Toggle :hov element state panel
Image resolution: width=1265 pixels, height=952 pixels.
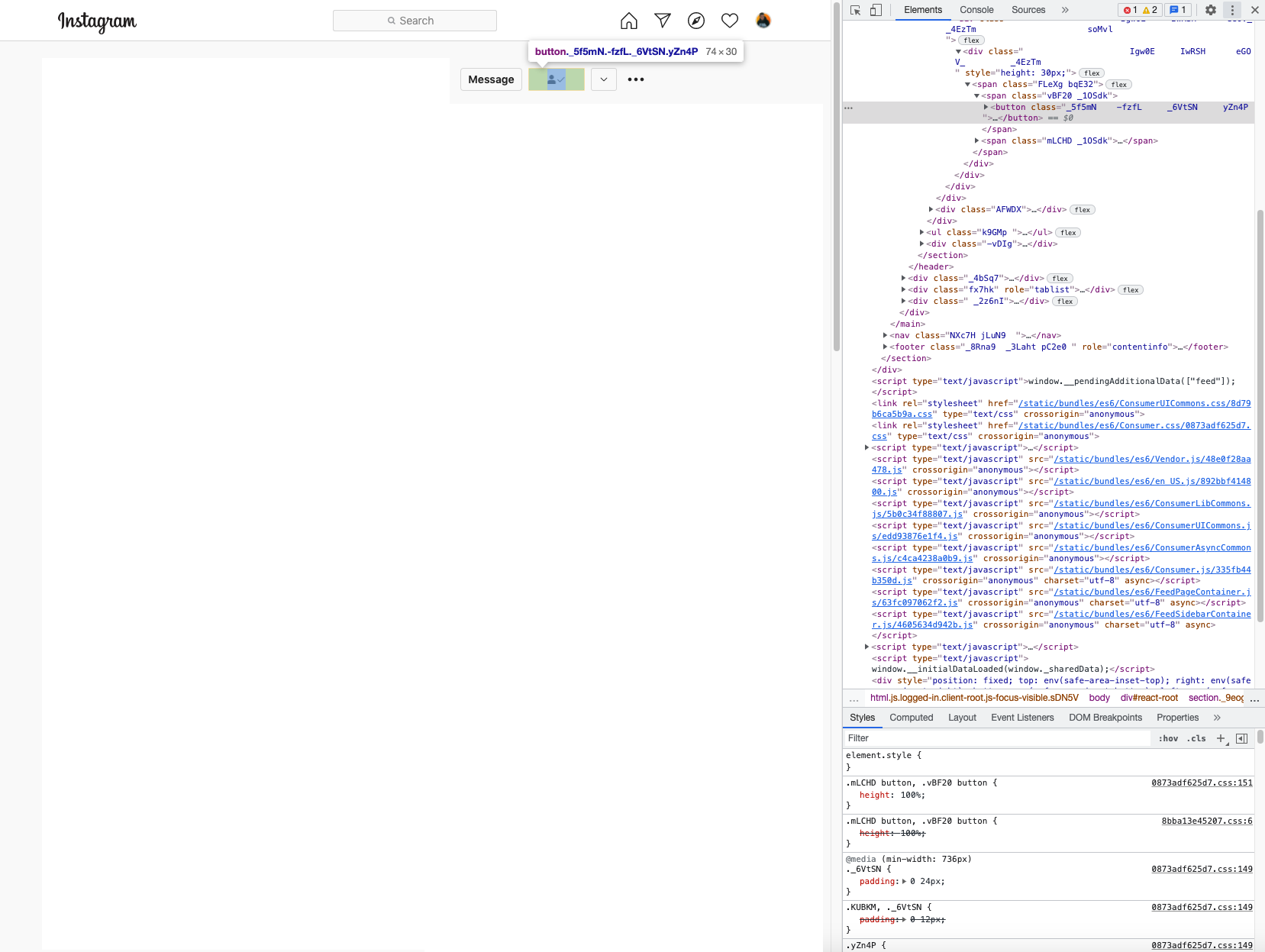[x=1168, y=738]
